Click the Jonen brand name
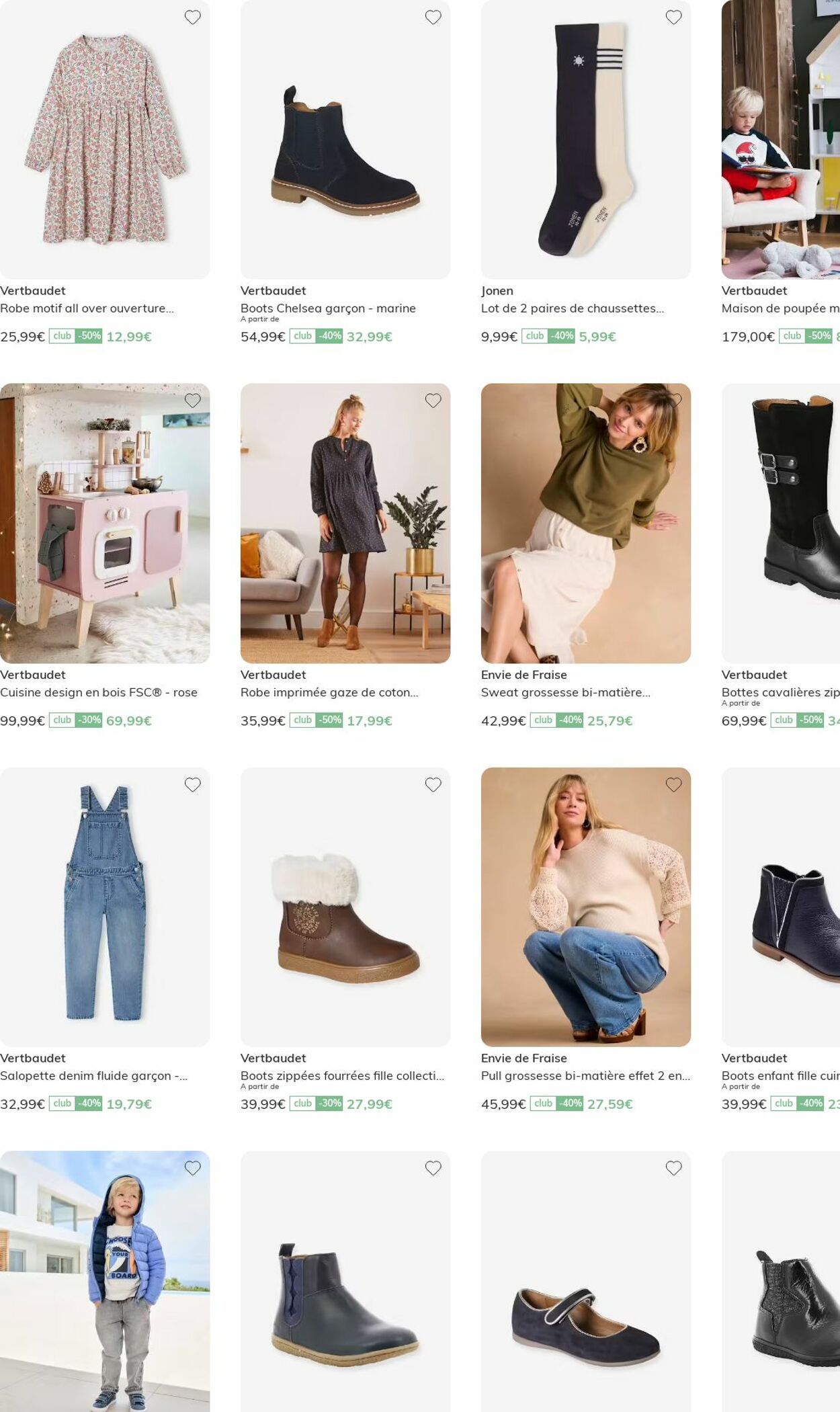Image resolution: width=840 pixels, height=1412 pixels. pyautogui.click(x=497, y=291)
